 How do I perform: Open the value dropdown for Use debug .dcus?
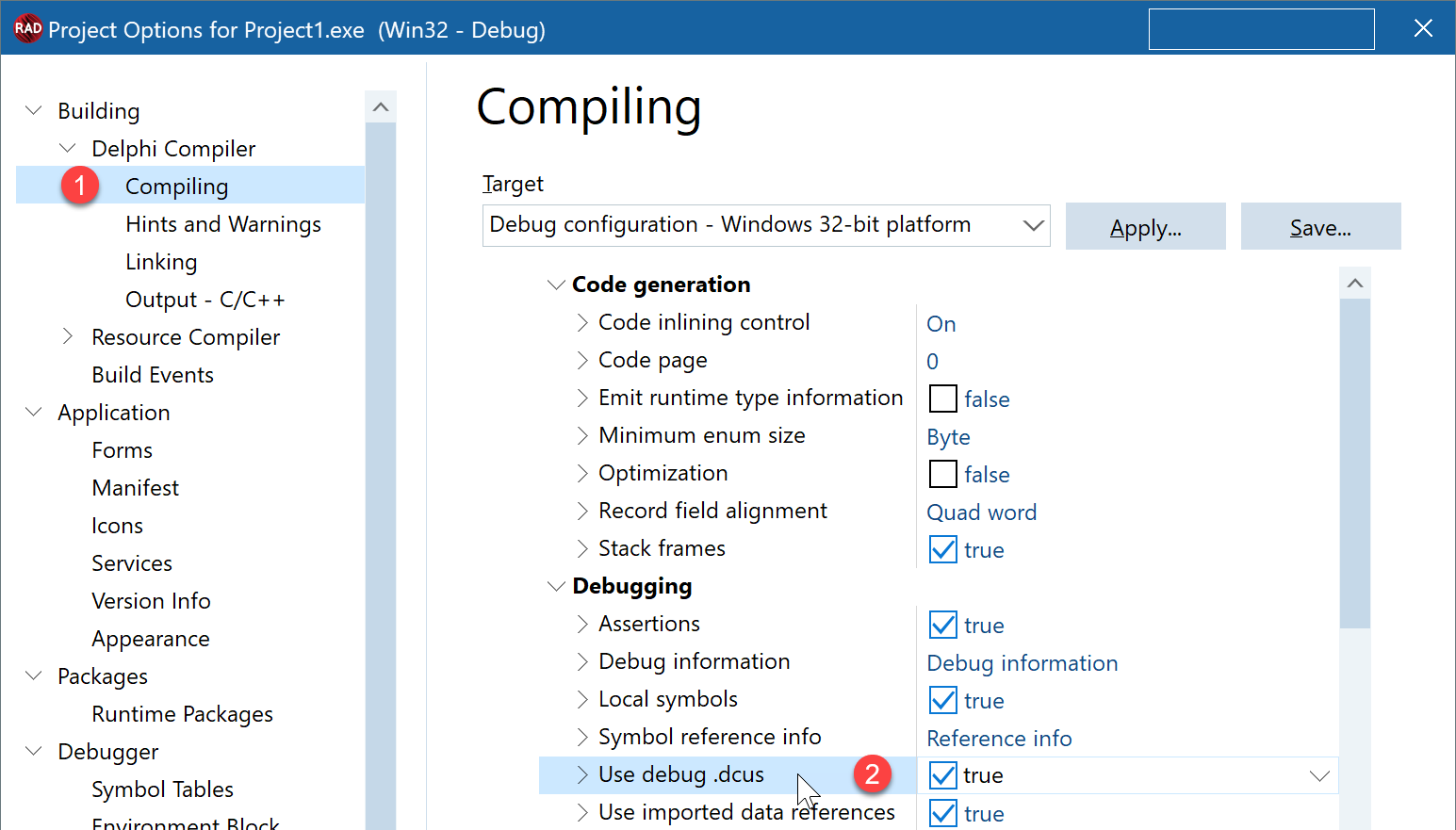(1319, 775)
